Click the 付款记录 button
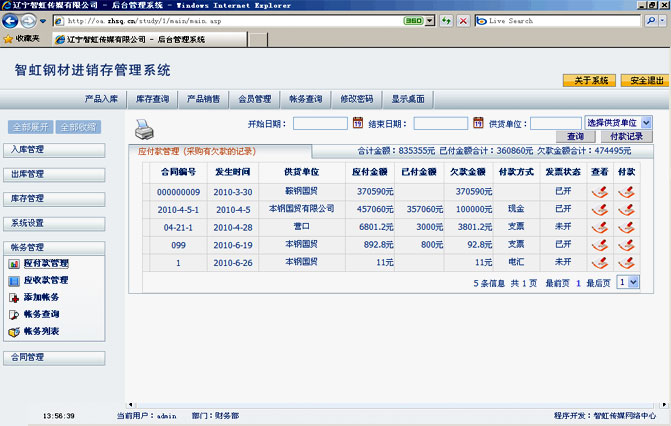 pyautogui.click(x=626, y=136)
